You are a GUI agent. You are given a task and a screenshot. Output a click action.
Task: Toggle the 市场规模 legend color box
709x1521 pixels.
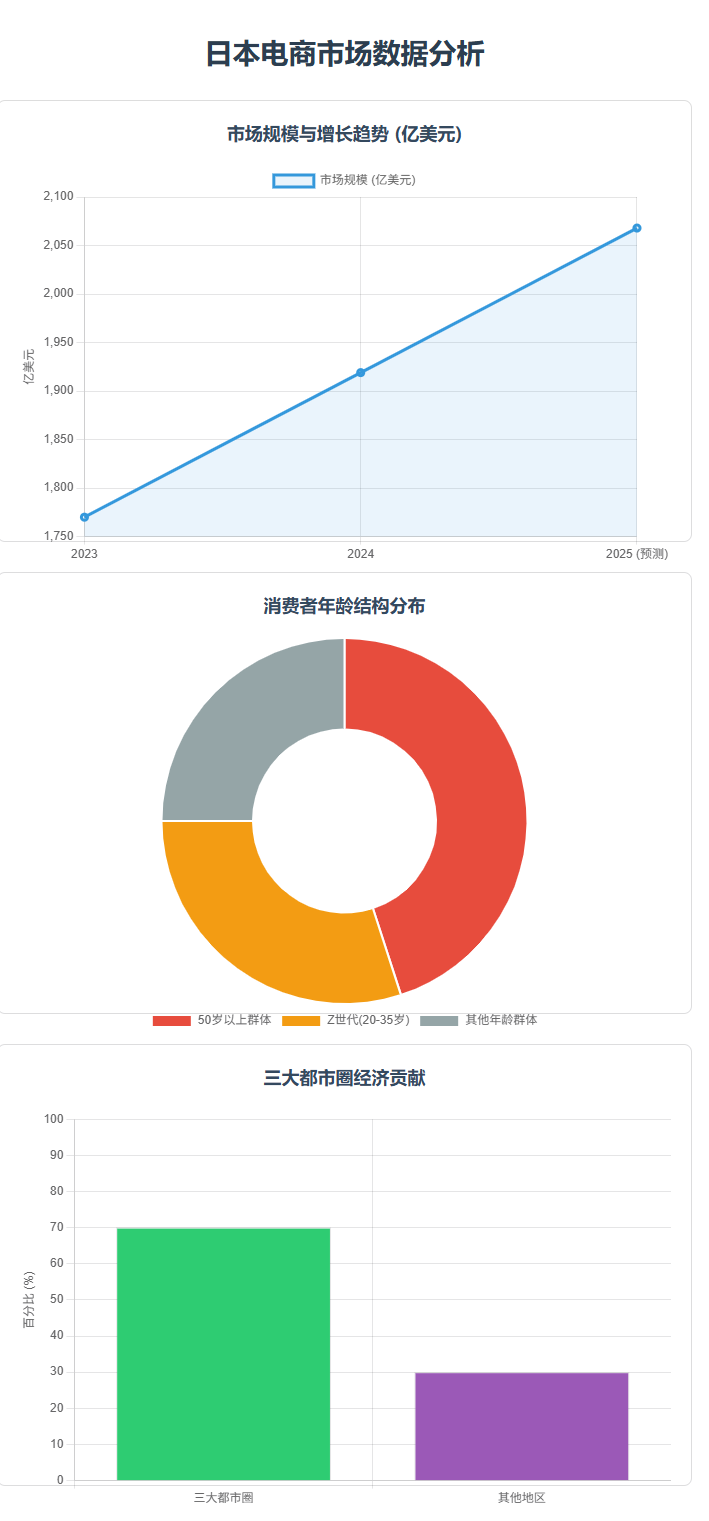294,180
